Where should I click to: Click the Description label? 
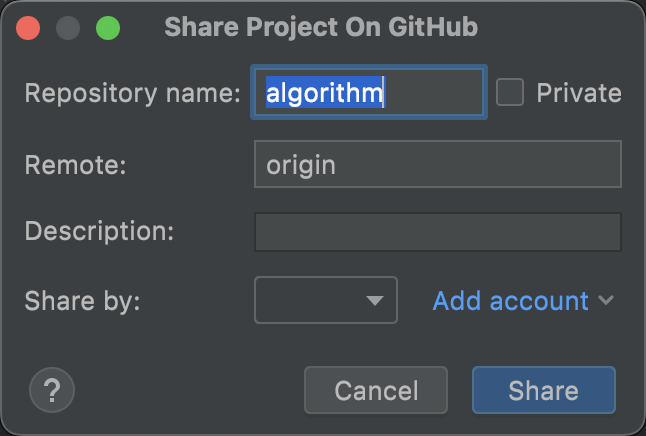click(x=99, y=231)
